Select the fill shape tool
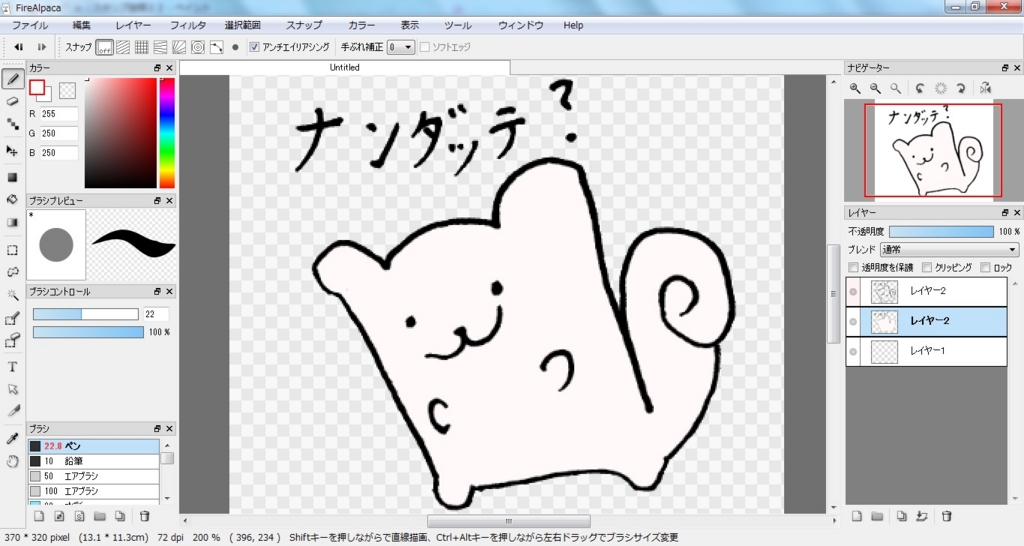Image resolution: width=1024 pixels, height=546 pixels. [12, 178]
